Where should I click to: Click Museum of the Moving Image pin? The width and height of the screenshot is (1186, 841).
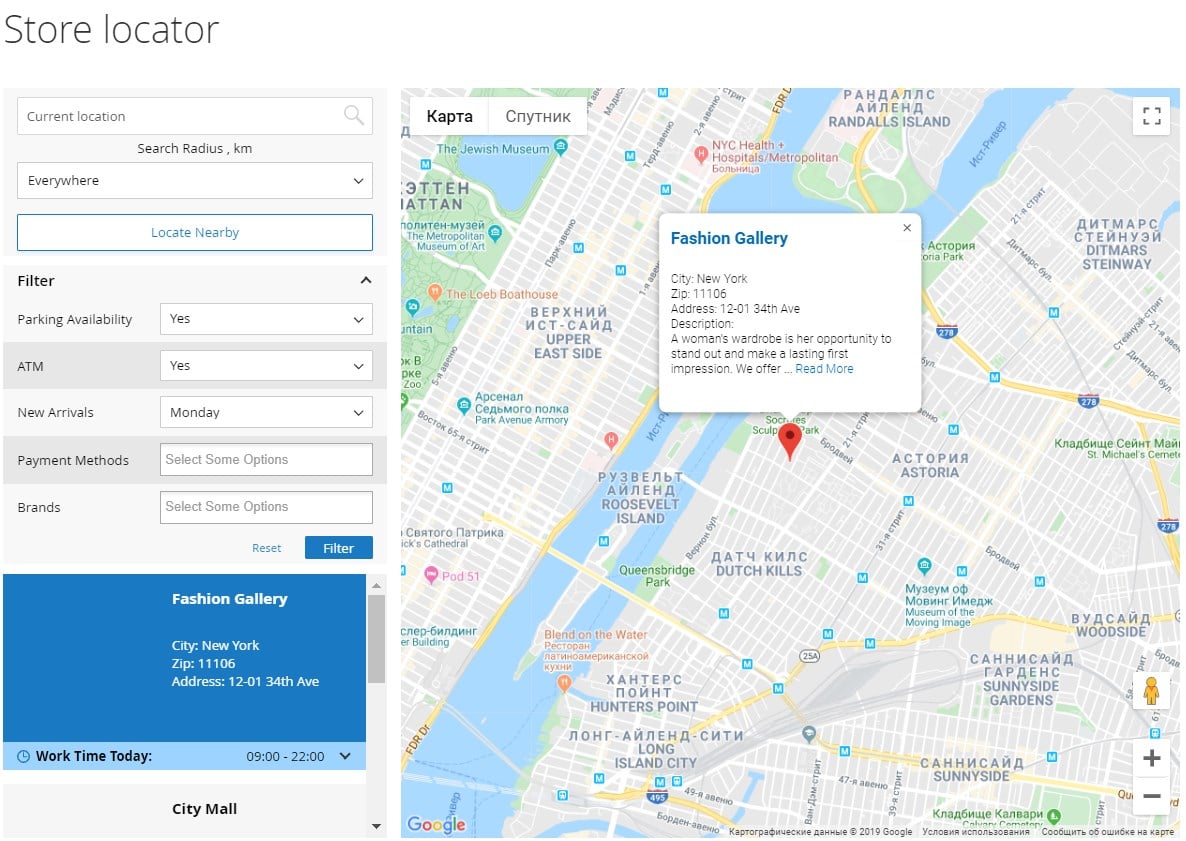[x=924, y=566]
